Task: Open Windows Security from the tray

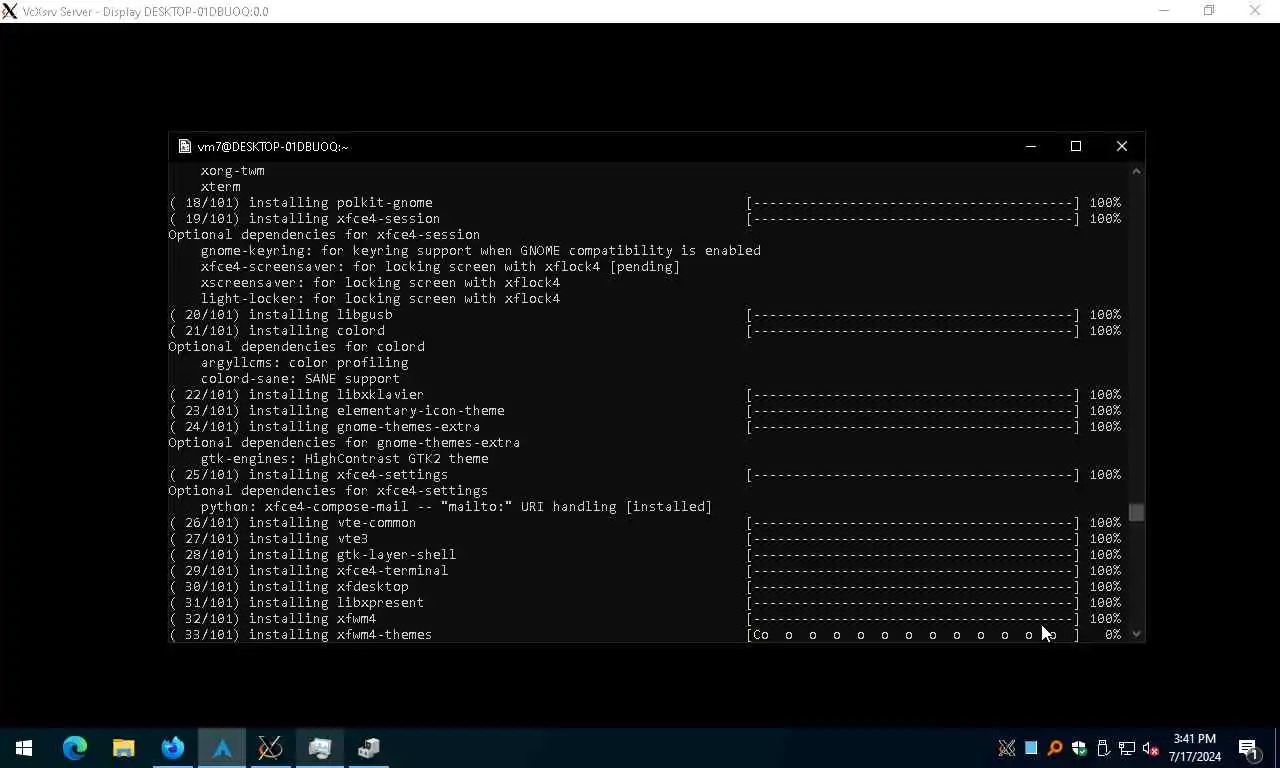Action: point(1079,748)
